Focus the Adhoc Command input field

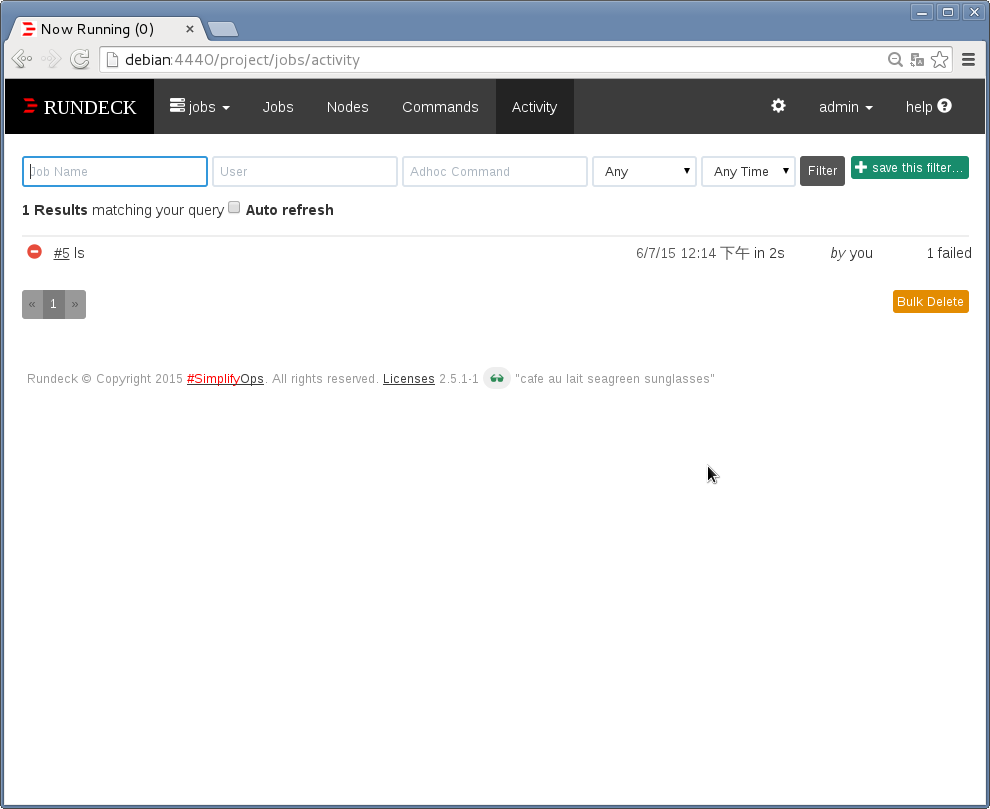tap(495, 171)
